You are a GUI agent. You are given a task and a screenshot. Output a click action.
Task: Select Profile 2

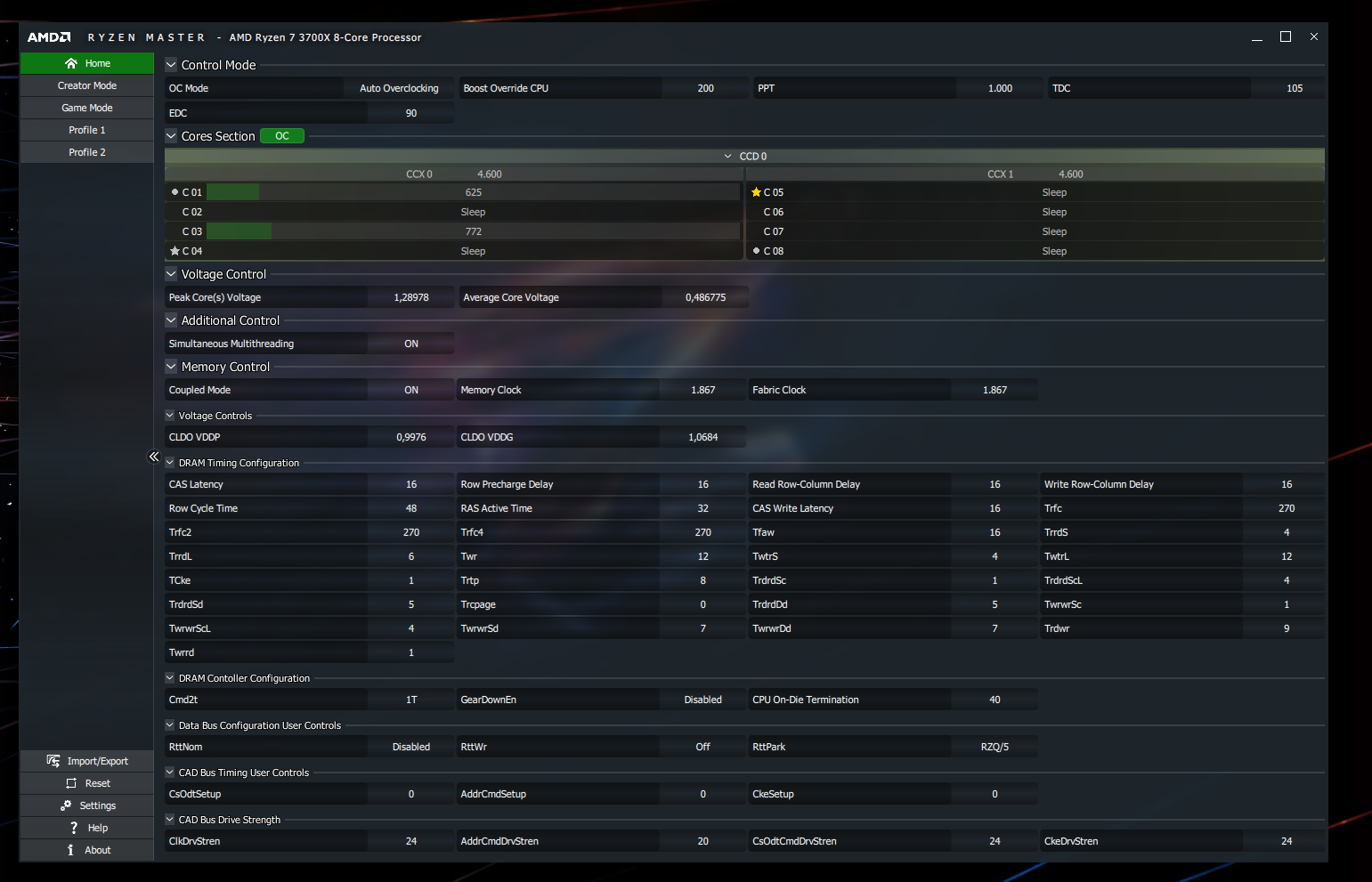pos(87,152)
